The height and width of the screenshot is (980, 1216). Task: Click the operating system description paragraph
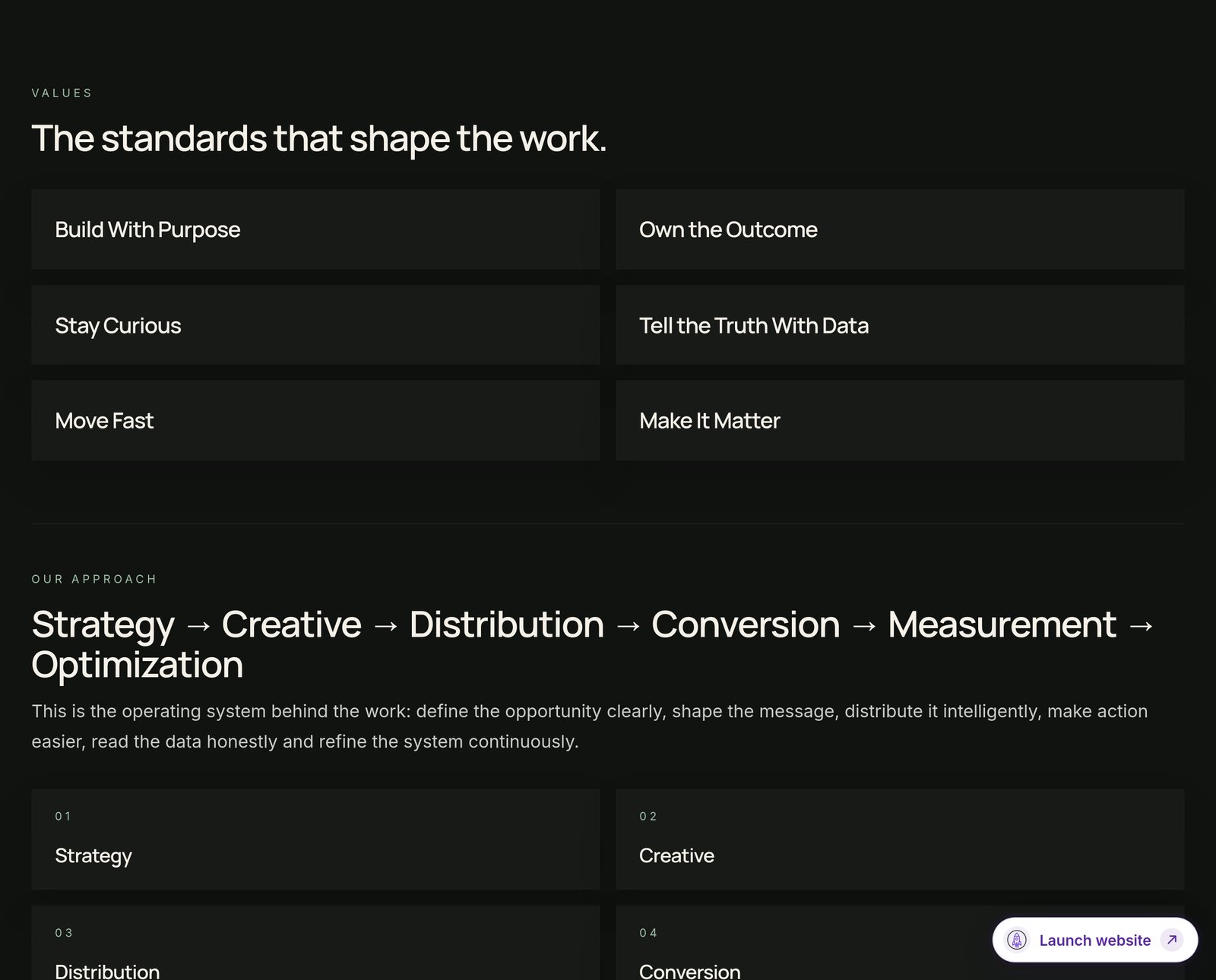click(590, 726)
